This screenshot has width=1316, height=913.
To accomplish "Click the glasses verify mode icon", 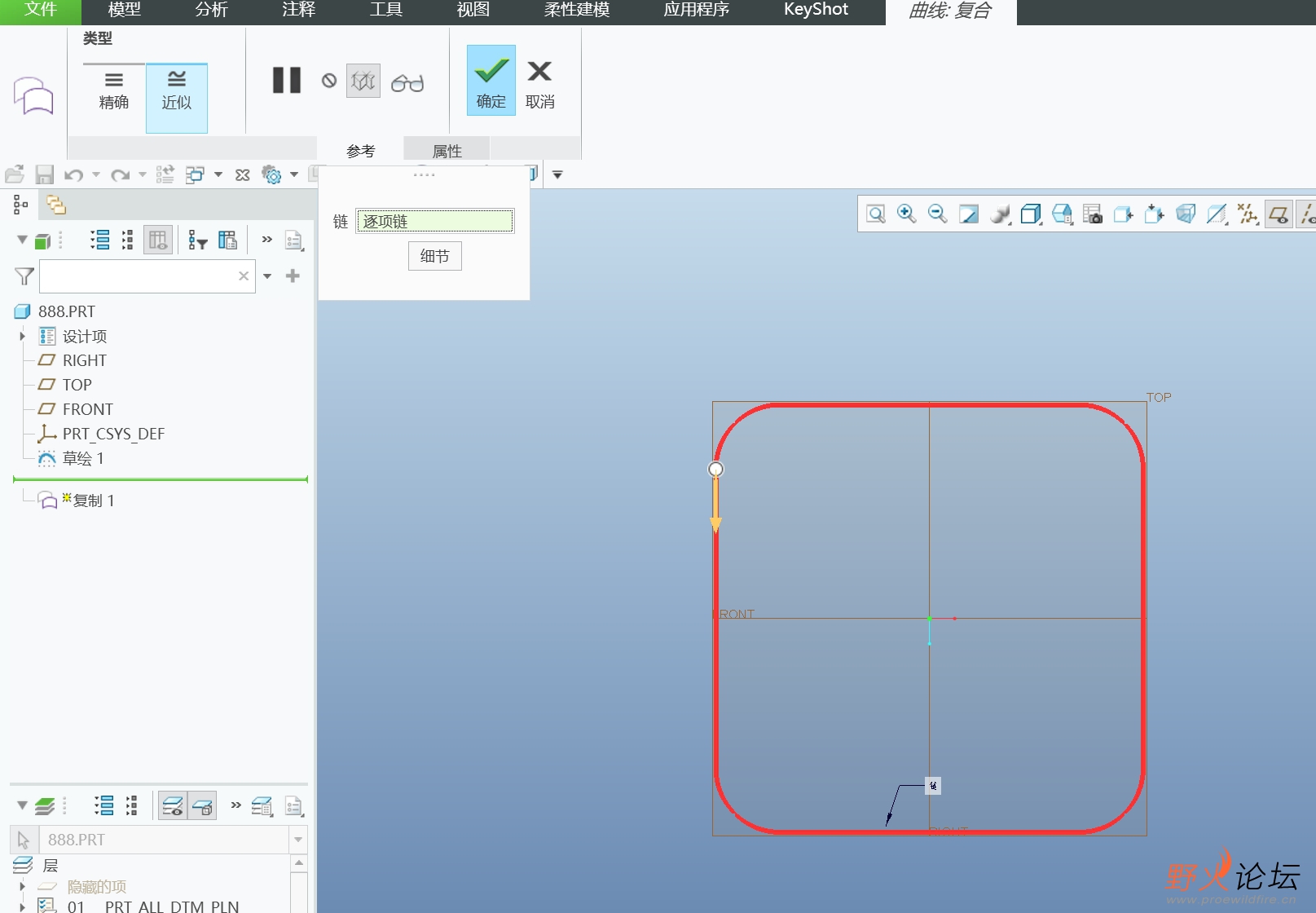I will pos(407,82).
